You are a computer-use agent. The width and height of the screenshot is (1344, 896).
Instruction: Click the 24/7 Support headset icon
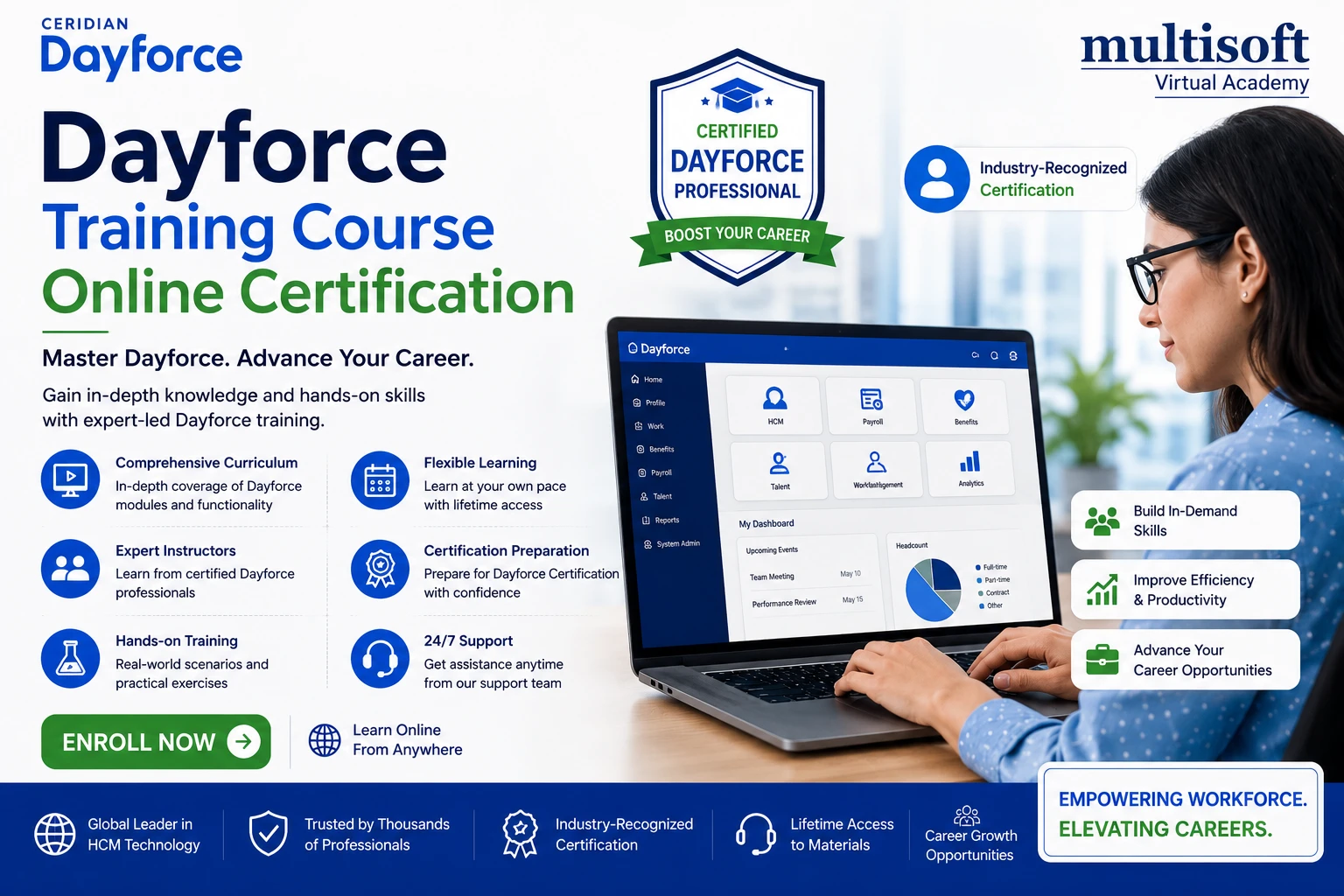point(380,658)
